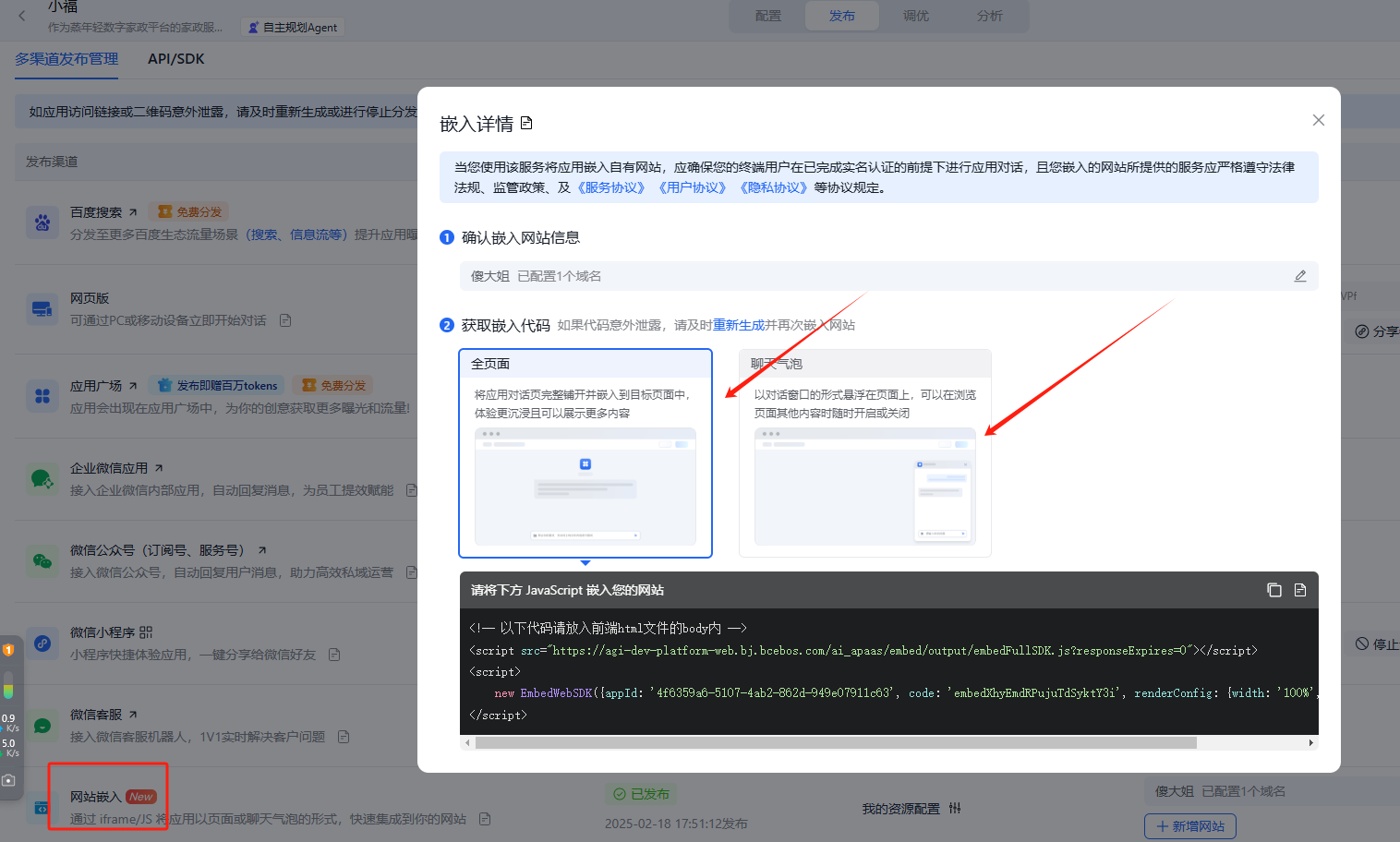Click the 免费分发 badge beside 百度搜索

coord(188,212)
